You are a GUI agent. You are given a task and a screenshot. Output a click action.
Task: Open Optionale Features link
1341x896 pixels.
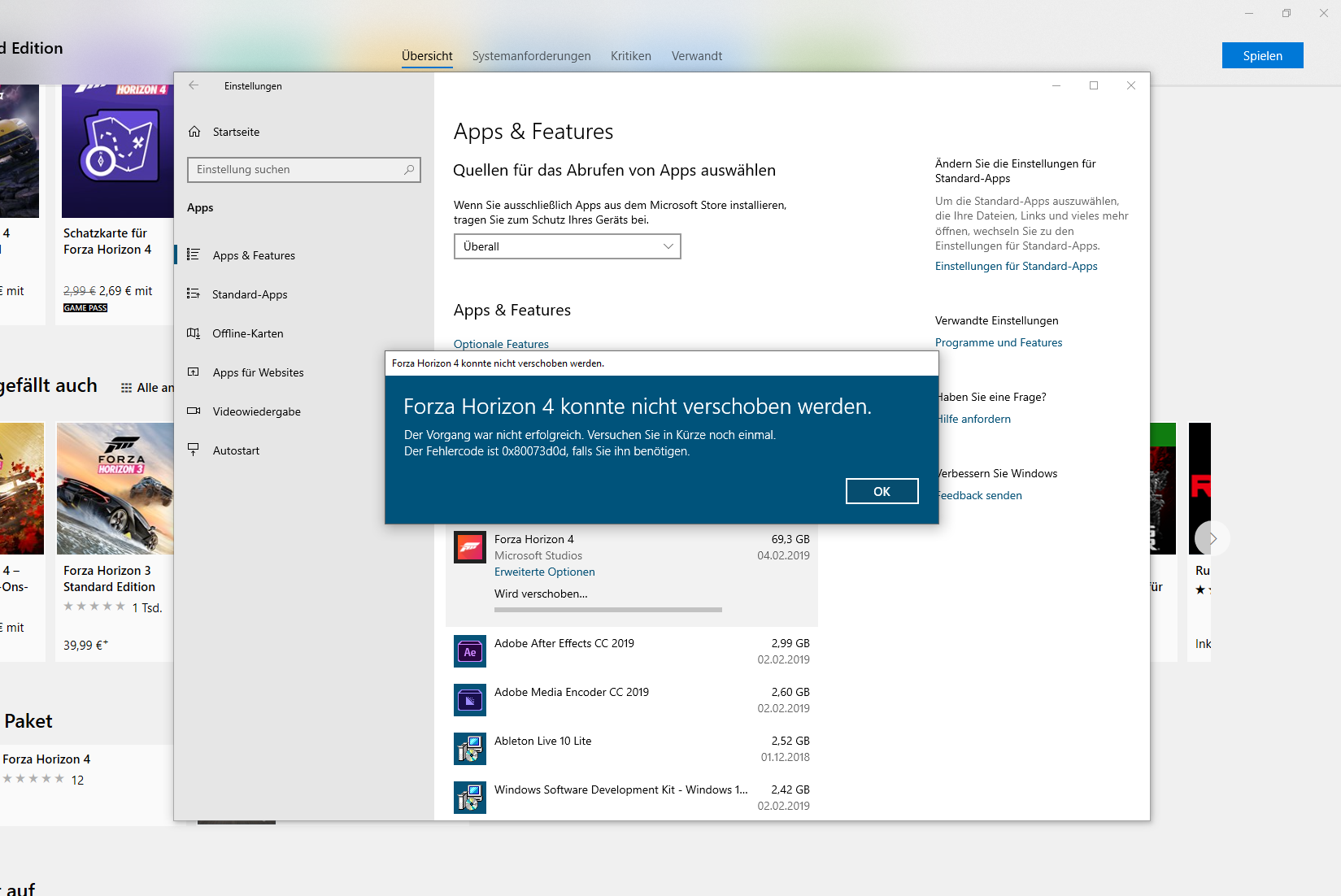click(501, 344)
